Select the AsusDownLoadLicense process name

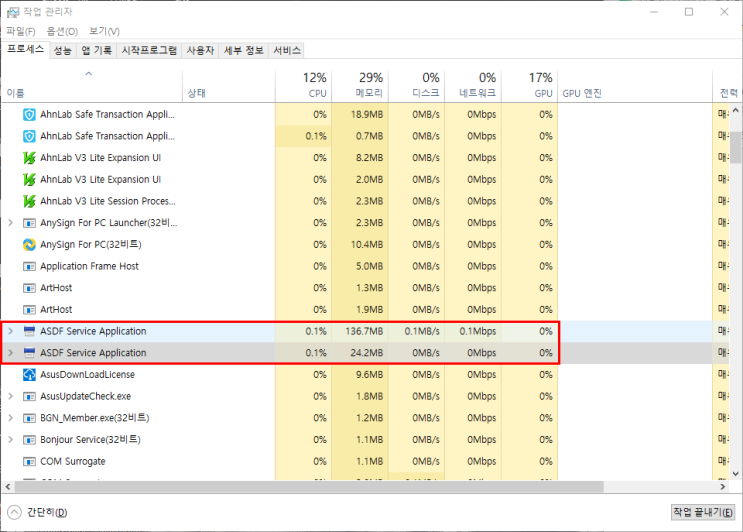88,375
